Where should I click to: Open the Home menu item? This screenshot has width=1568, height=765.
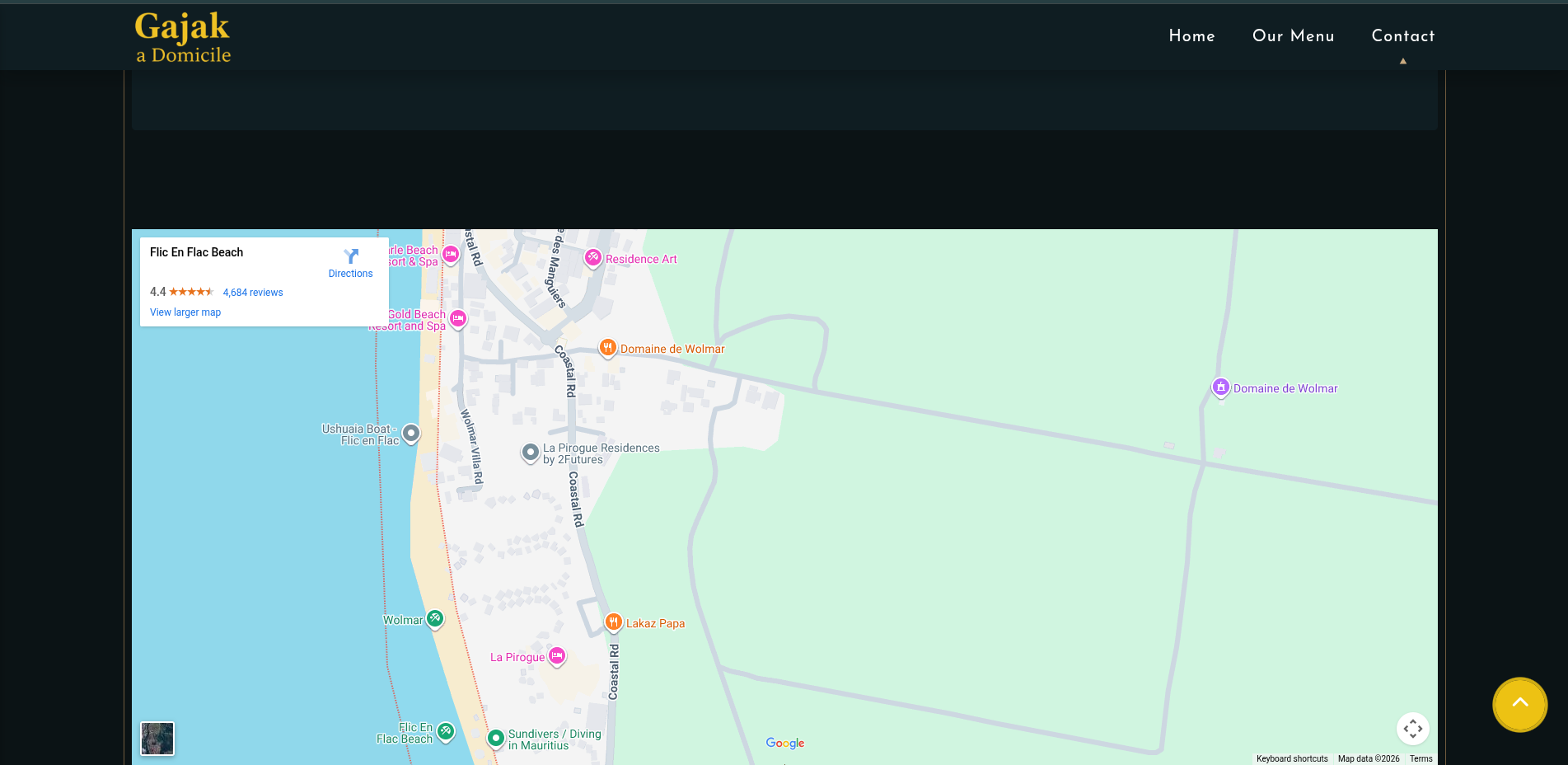pos(1191,35)
